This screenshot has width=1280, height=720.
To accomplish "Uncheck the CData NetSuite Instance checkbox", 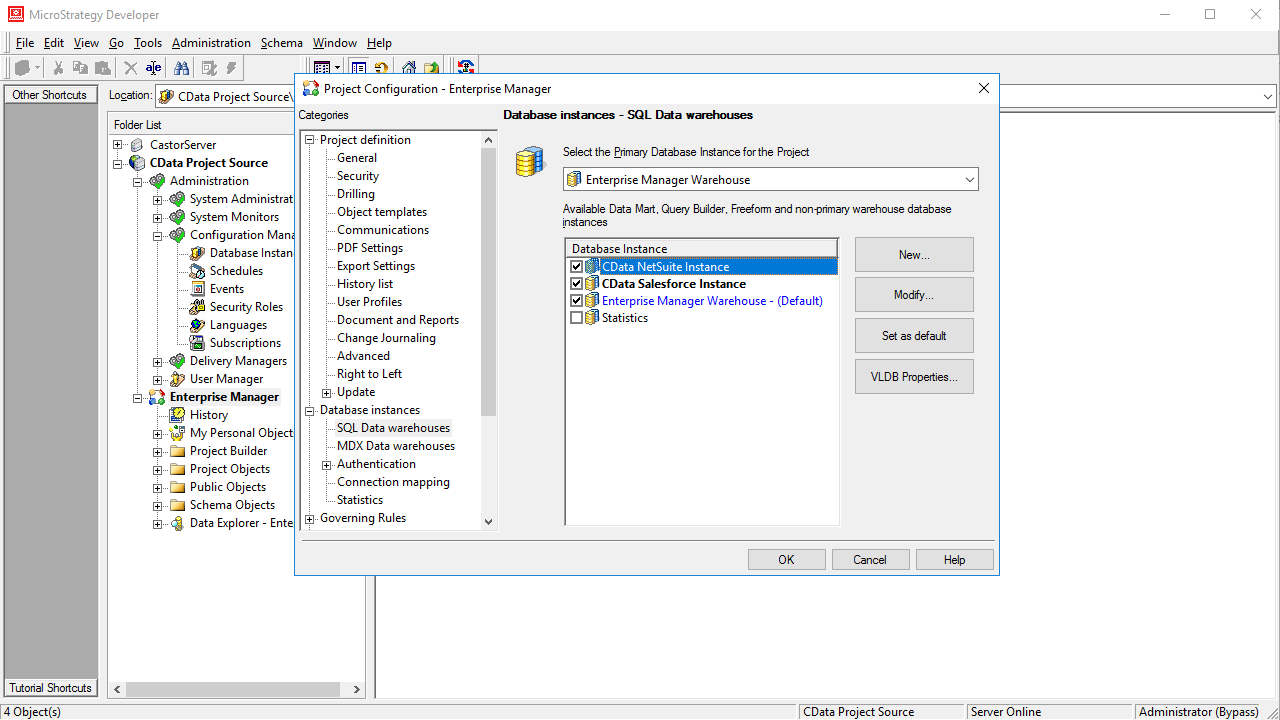I will 576,267.
